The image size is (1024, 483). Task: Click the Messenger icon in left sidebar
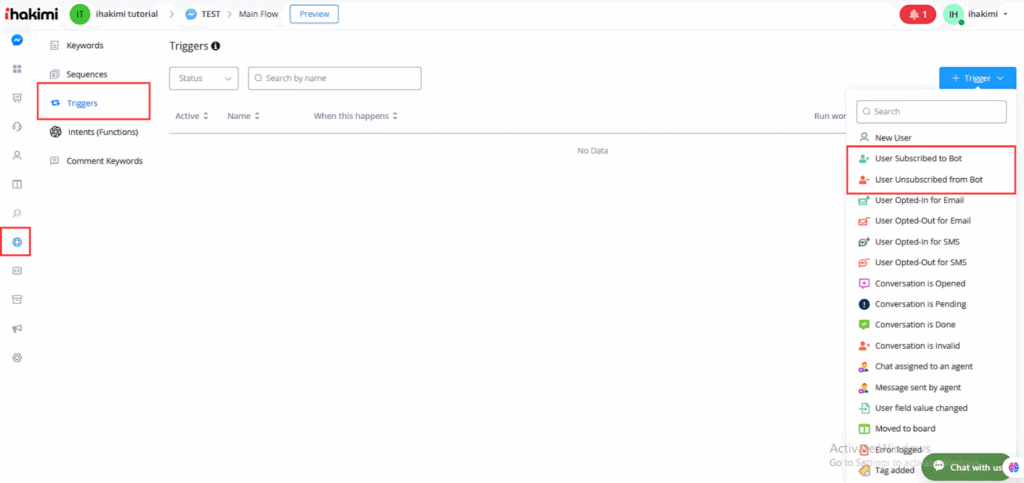pos(17,41)
